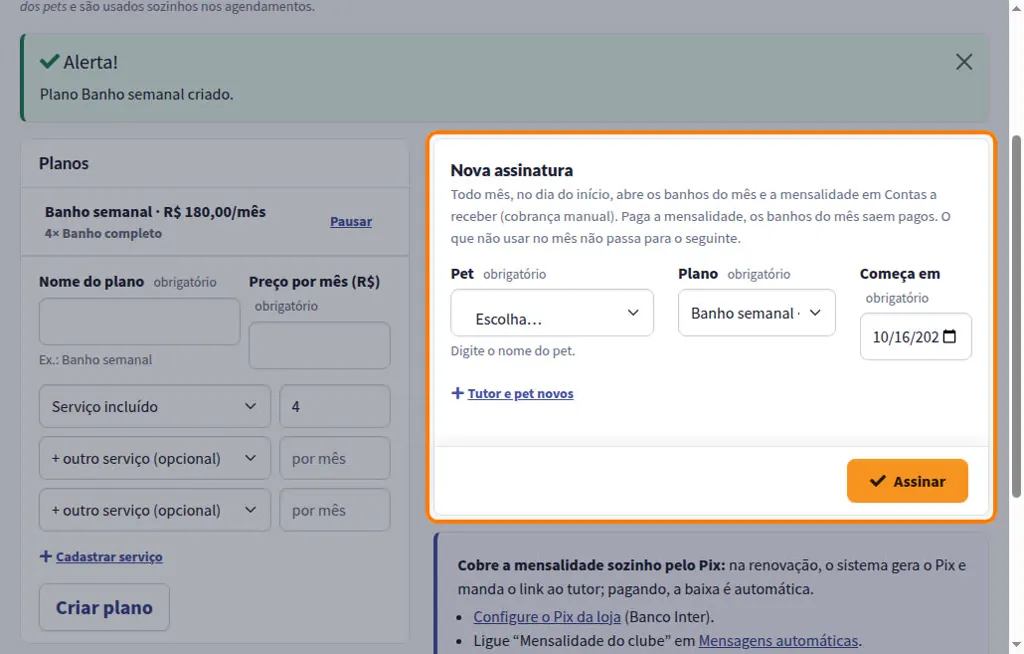The width and height of the screenshot is (1024, 654).
Task: Select the quantity field showing 4
Action: point(335,406)
